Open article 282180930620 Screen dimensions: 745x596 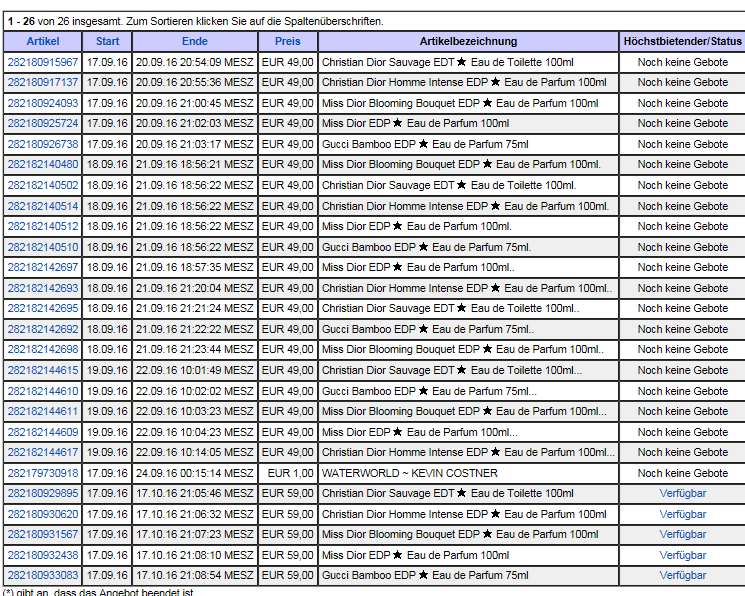click(x=43, y=514)
